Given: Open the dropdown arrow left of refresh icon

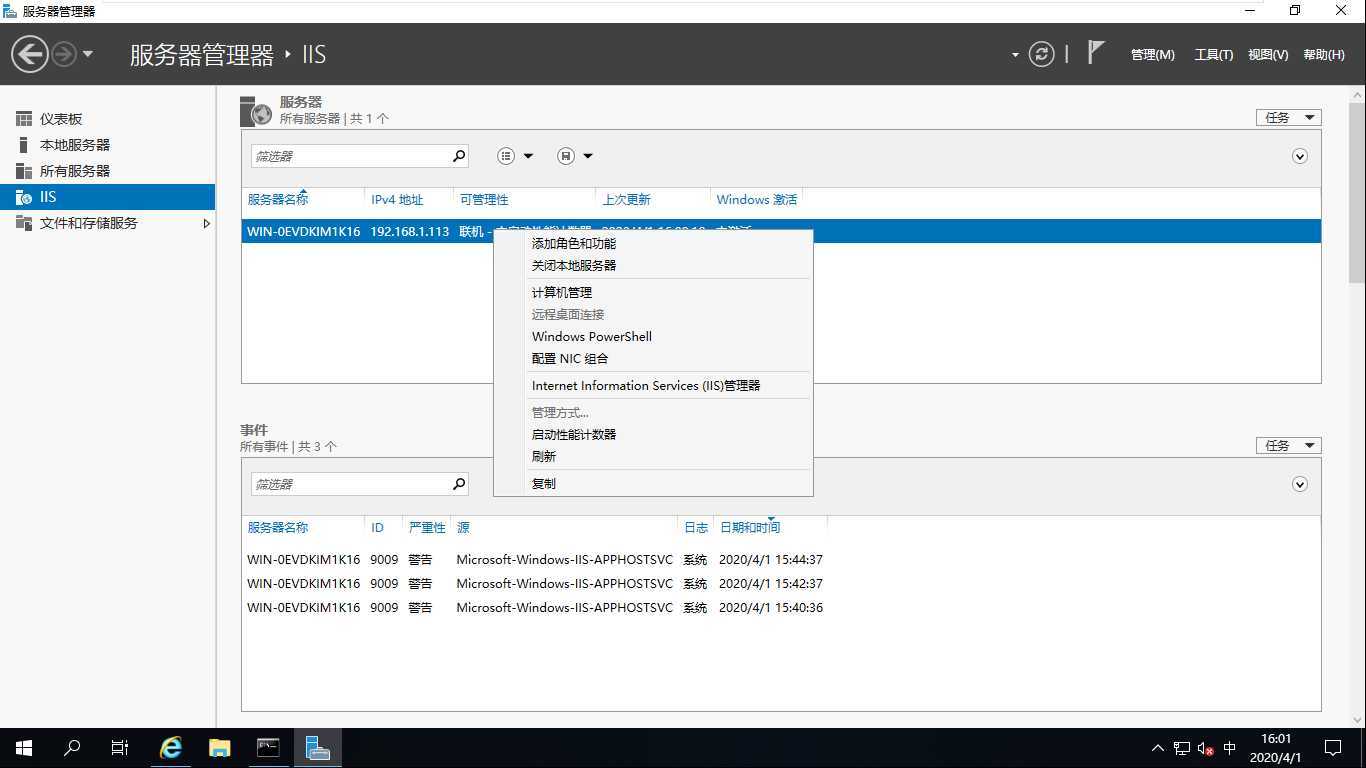Looking at the screenshot, I should pyautogui.click(x=1015, y=55).
